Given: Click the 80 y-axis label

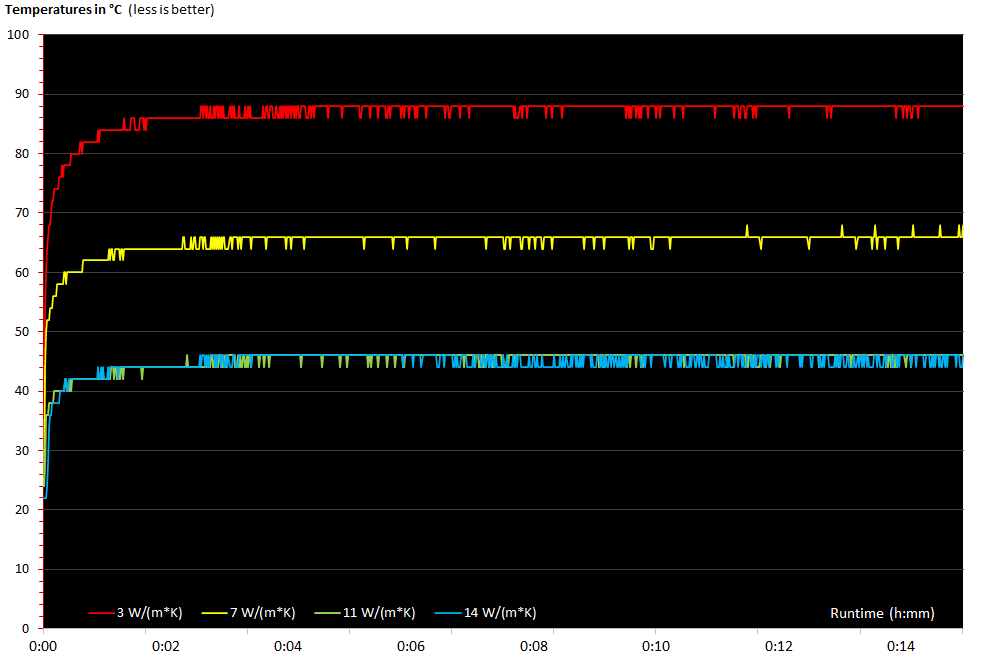Looking at the screenshot, I should tap(21, 154).
